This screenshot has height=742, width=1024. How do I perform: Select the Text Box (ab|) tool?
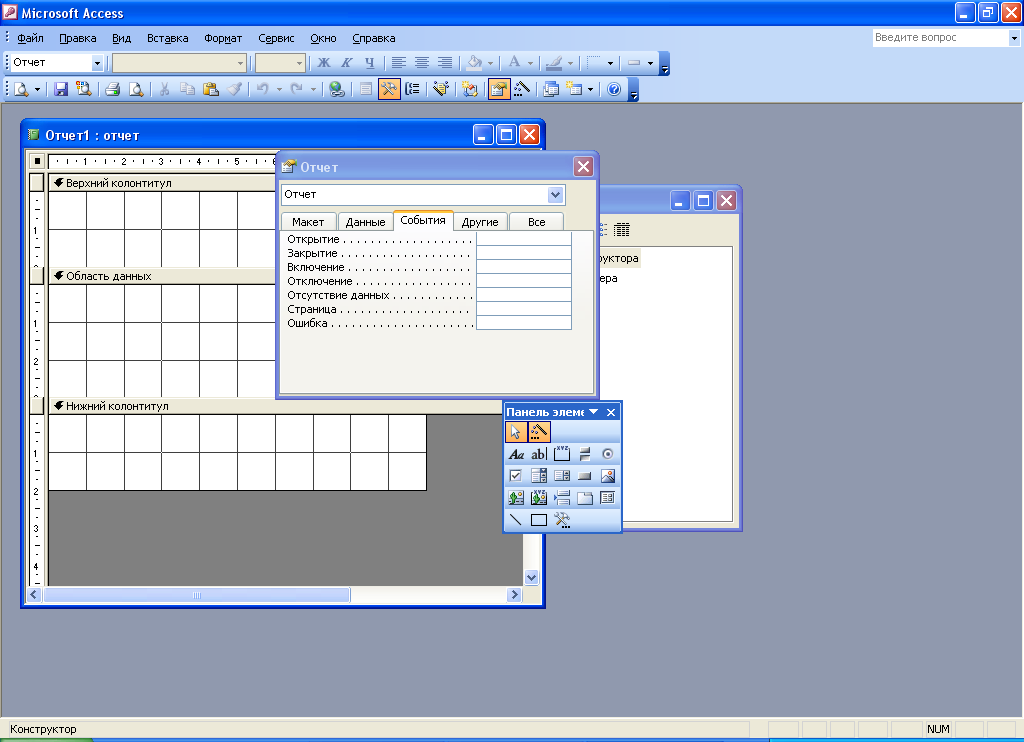click(x=539, y=454)
